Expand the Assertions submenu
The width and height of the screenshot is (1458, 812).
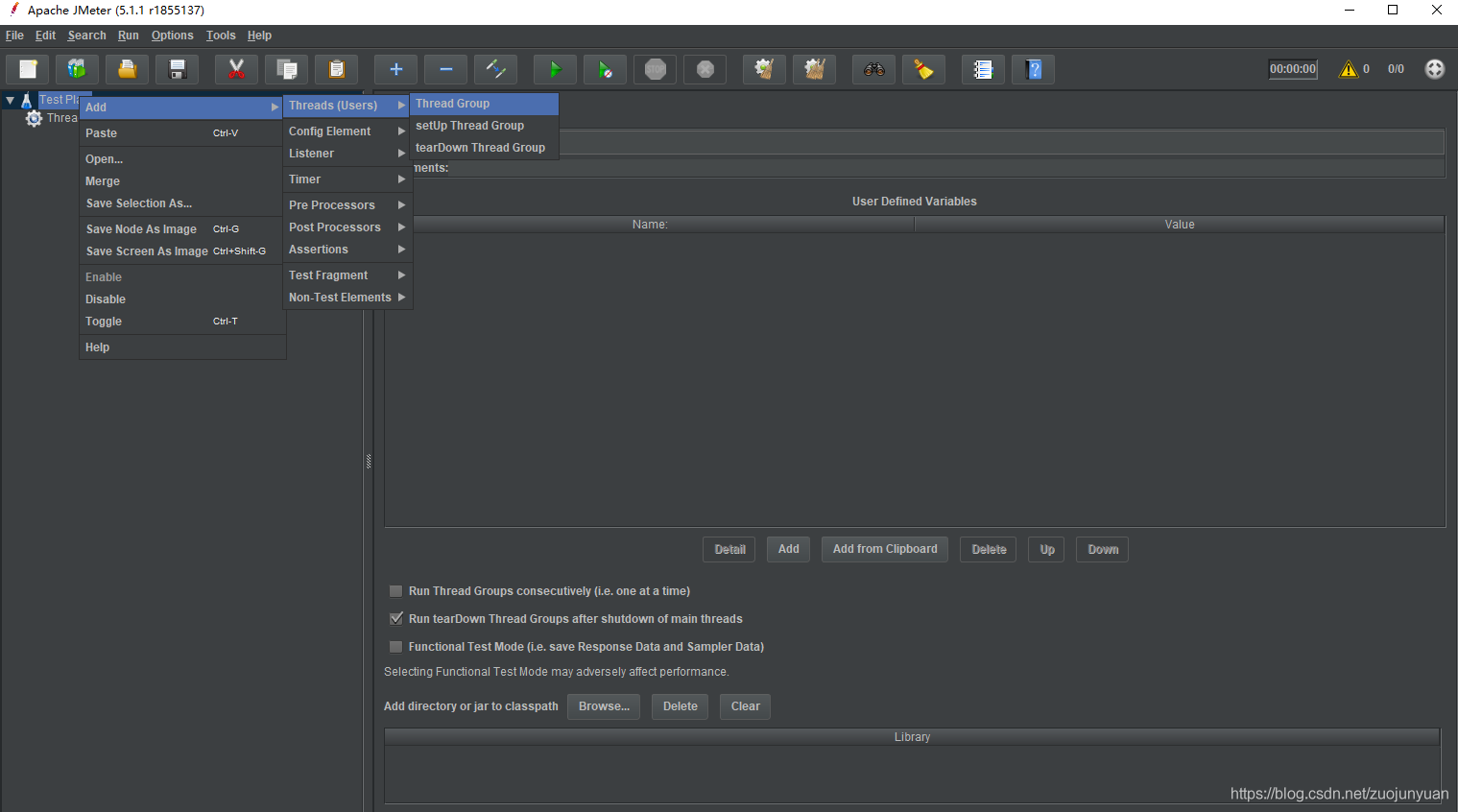pyautogui.click(x=348, y=250)
